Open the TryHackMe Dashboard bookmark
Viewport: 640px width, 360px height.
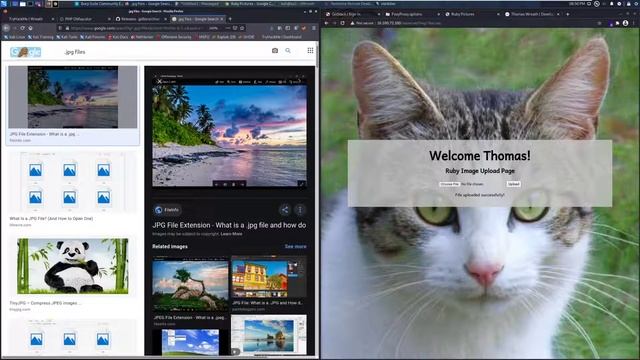tap(282, 37)
